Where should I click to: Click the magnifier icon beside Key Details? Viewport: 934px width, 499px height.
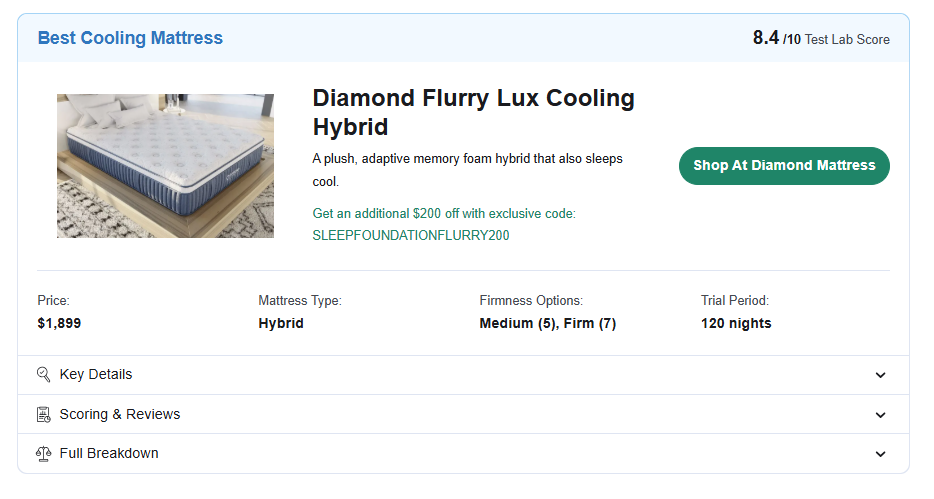[x=43, y=375]
